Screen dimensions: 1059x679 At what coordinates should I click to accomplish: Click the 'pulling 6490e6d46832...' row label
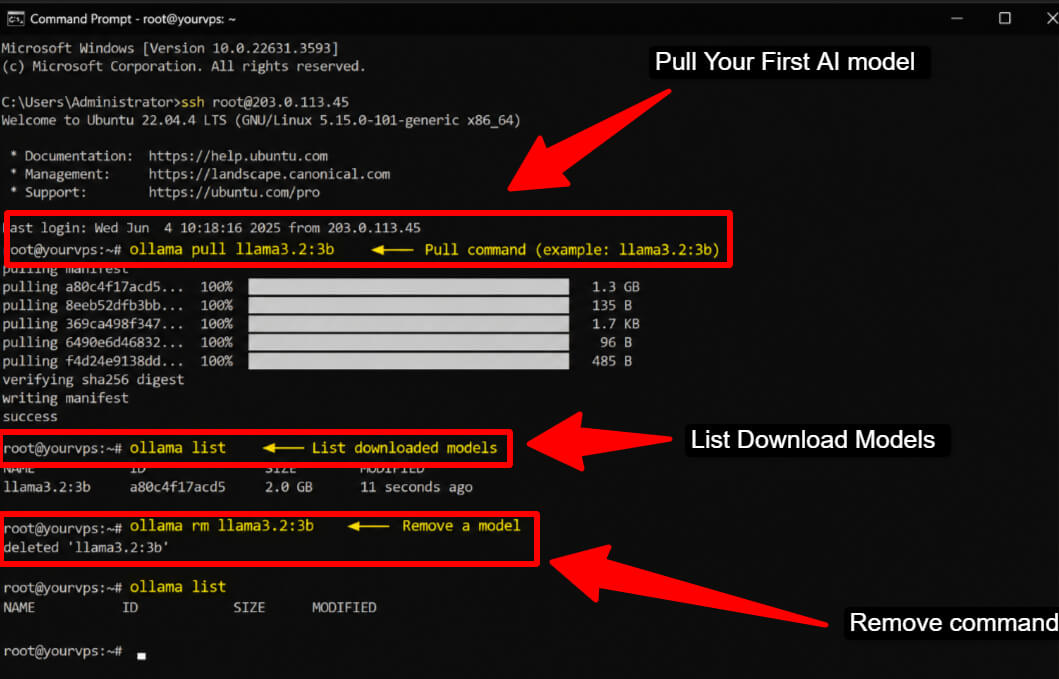(x=93, y=343)
